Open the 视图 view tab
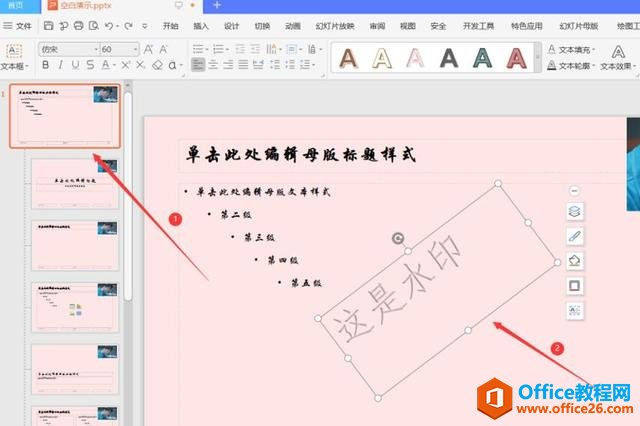 [408, 26]
